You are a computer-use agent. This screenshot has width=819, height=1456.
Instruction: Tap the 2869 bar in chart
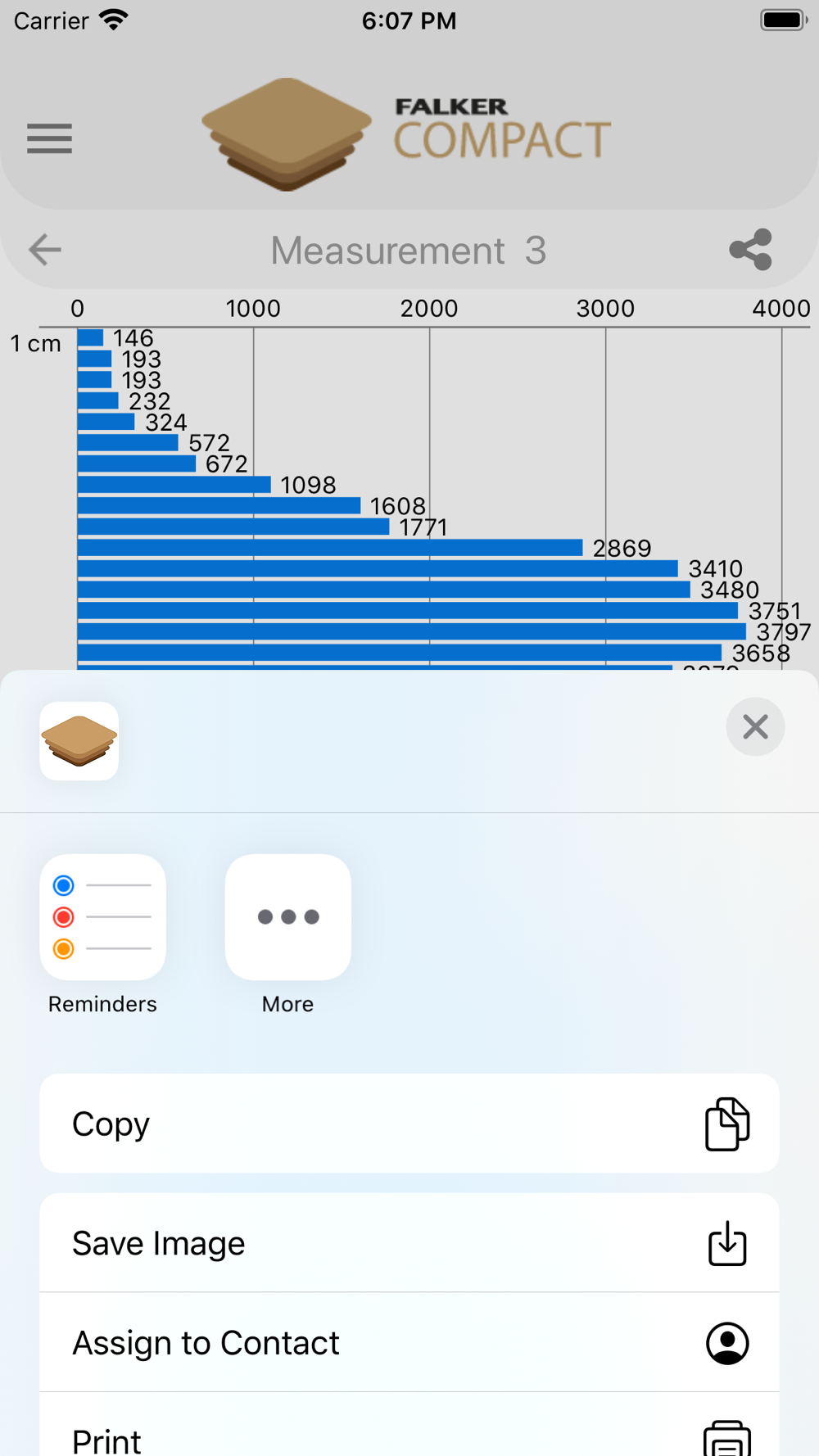click(x=330, y=547)
